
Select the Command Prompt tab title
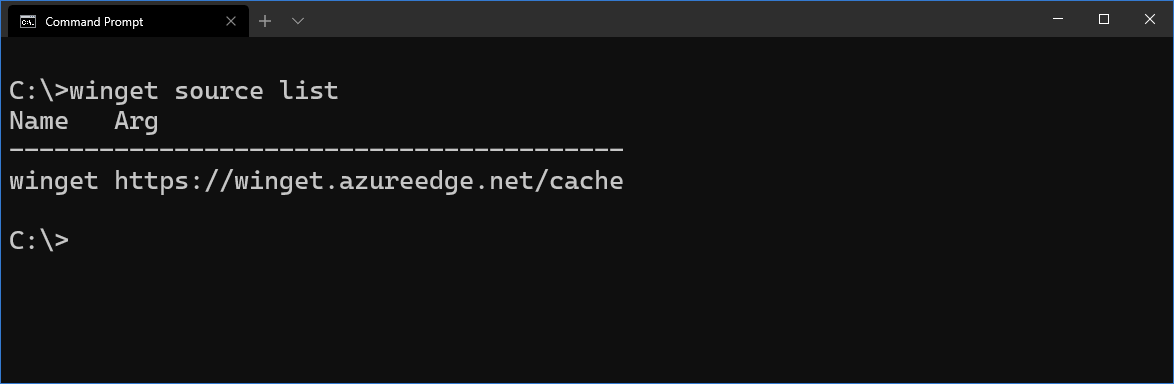coord(94,22)
